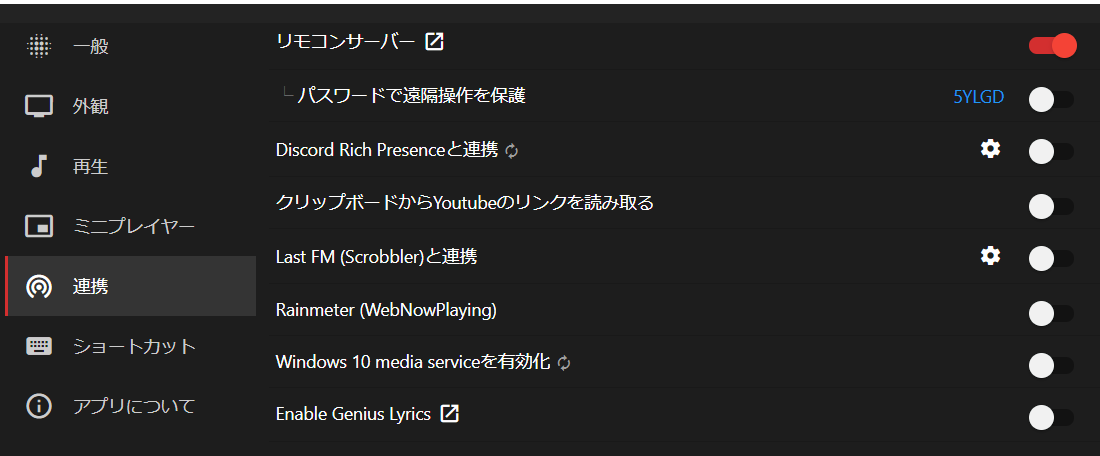The height and width of the screenshot is (456, 1100).
Task: Toggle クリップボードからYoutubeのリンクを読み取る switch
Action: click(1051, 205)
